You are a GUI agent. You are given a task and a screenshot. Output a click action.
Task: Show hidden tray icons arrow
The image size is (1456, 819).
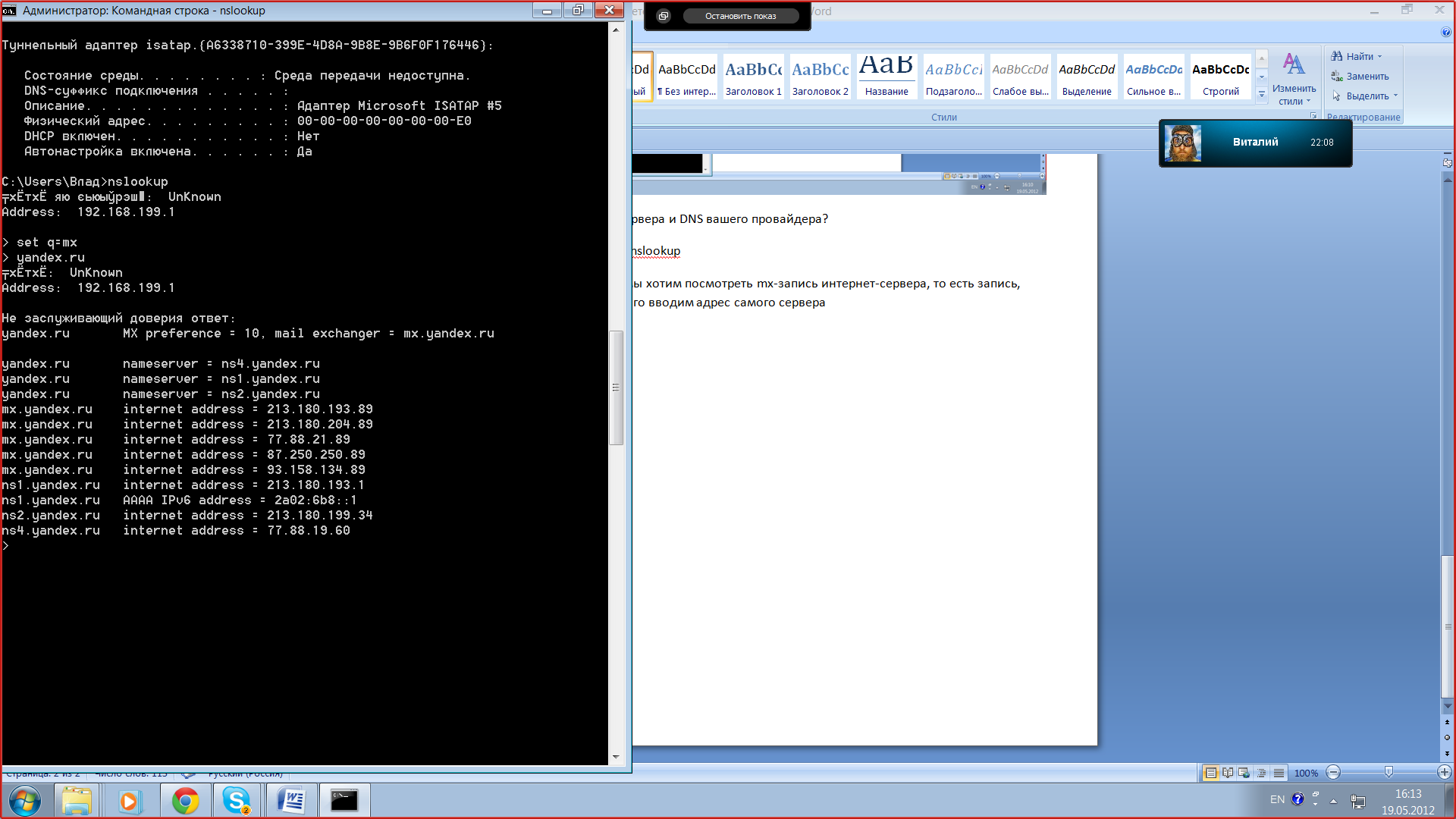point(1333,801)
